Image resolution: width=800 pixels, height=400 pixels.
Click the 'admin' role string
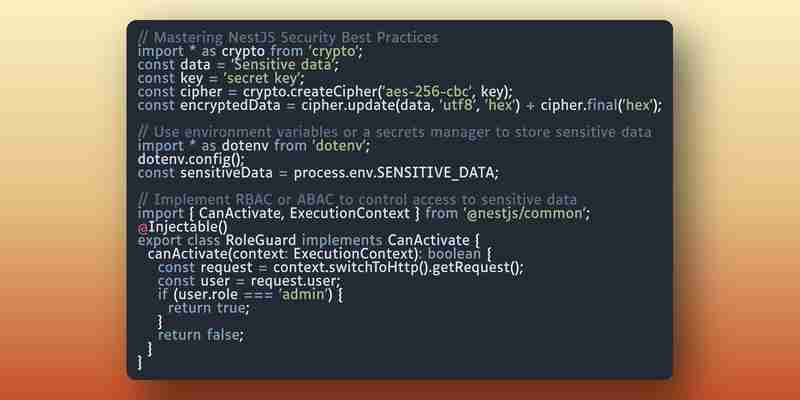(306, 294)
